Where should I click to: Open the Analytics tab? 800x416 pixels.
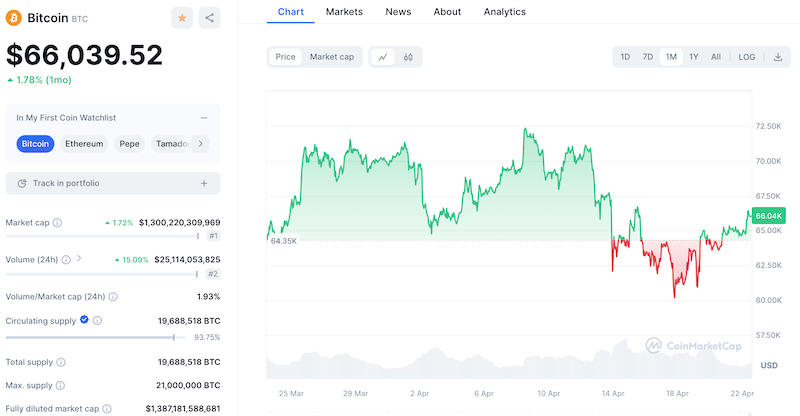pos(505,12)
